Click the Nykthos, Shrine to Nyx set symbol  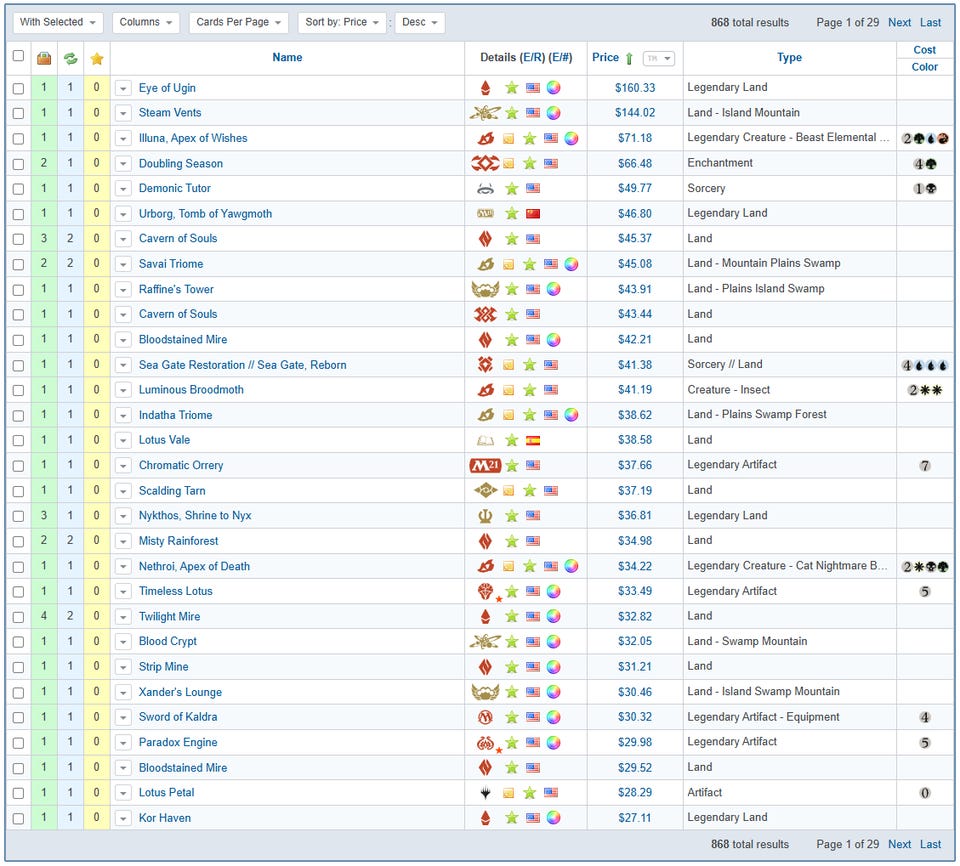pyautogui.click(x=486, y=516)
